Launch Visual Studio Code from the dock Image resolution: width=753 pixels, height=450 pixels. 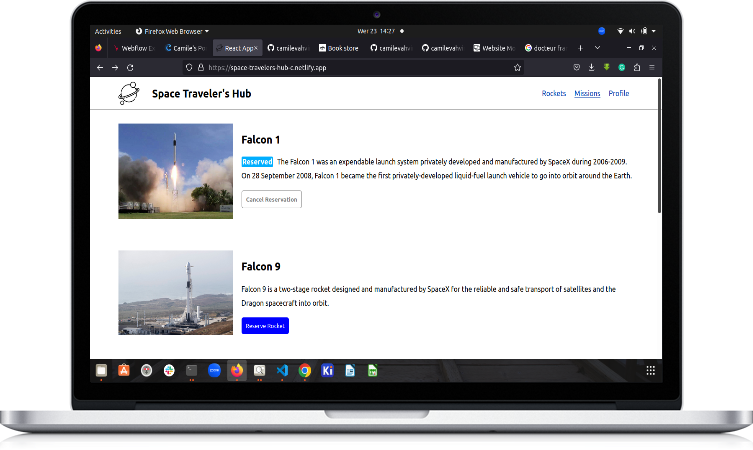tap(282, 370)
